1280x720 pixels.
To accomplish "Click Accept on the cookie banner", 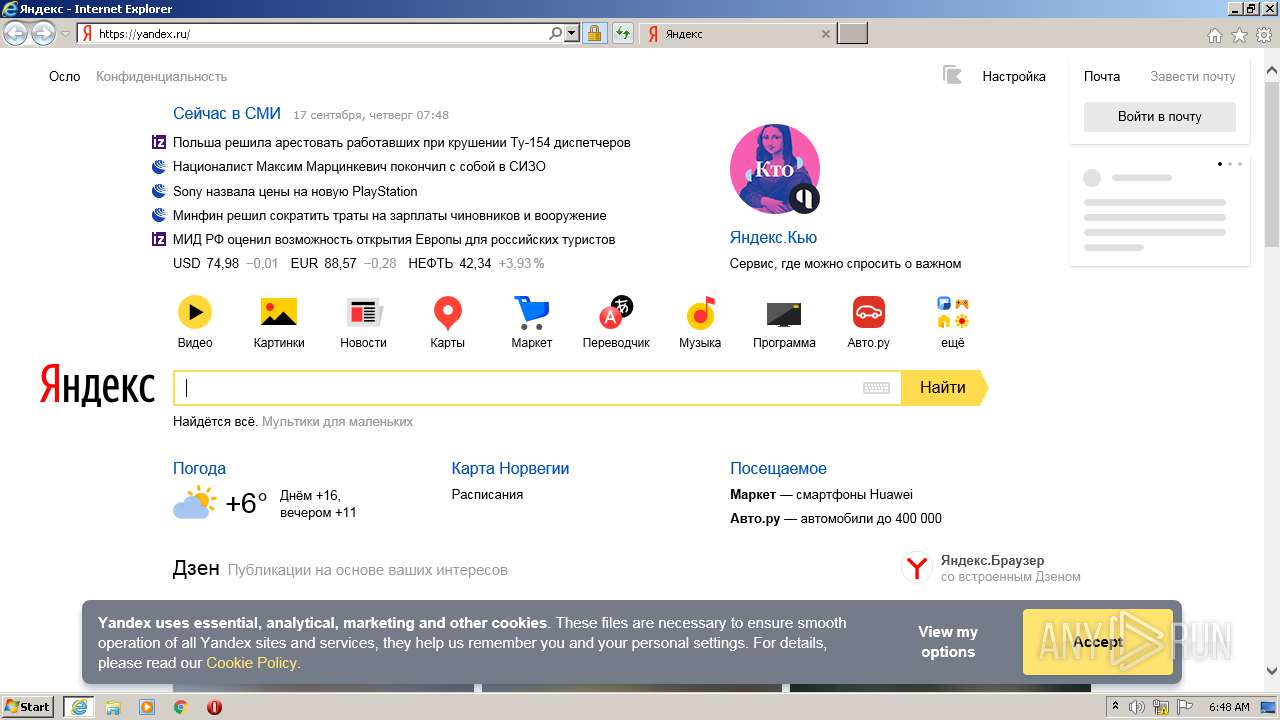I will (x=1098, y=642).
